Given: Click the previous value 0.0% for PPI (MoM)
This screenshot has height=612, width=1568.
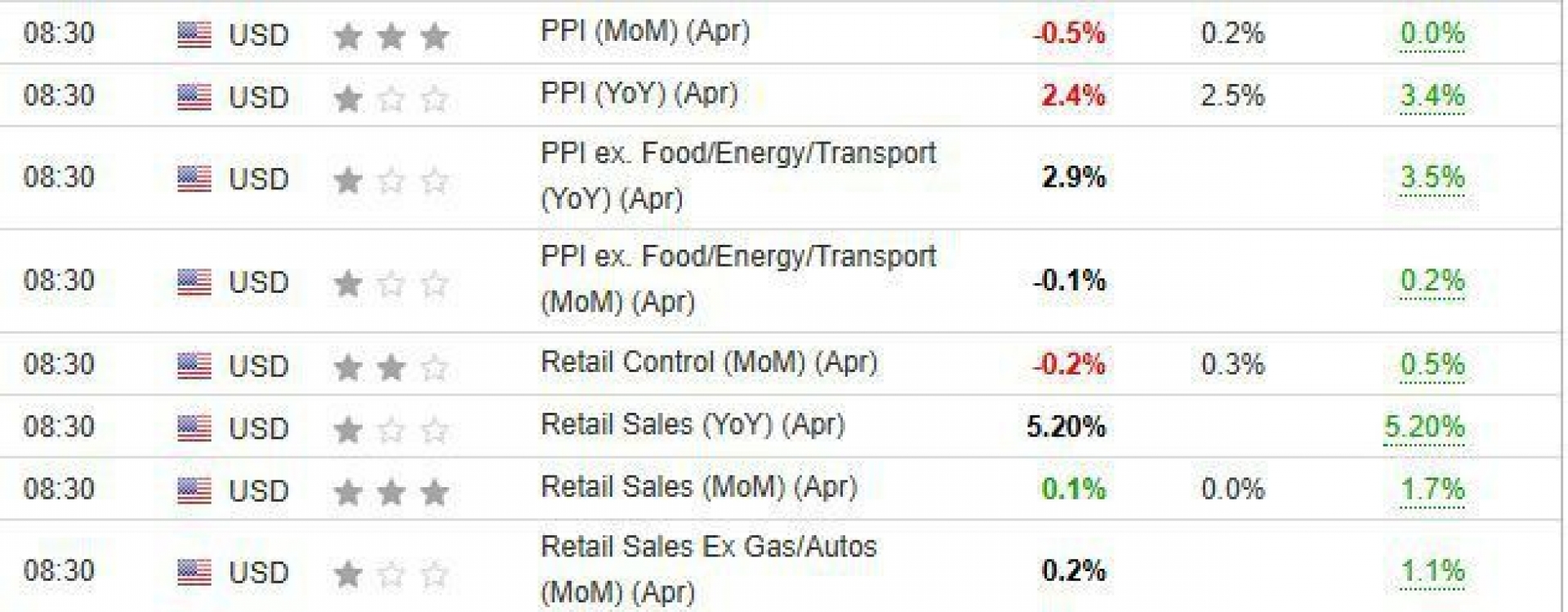Looking at the screenshot, I should (1432, 34).
